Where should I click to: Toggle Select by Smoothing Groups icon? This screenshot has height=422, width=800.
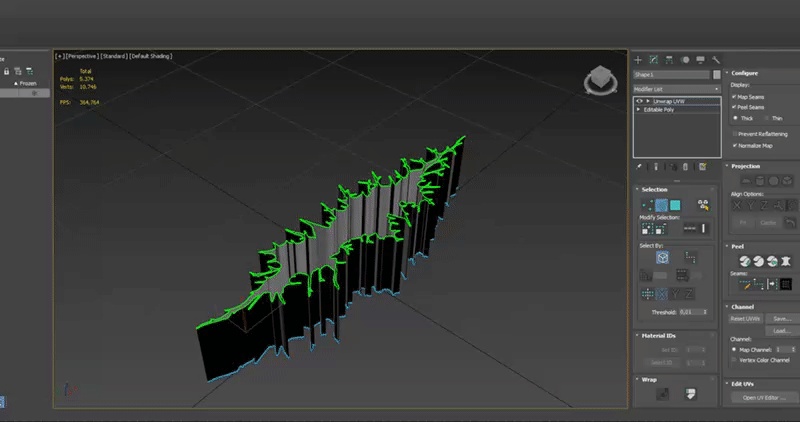(682, 276)
